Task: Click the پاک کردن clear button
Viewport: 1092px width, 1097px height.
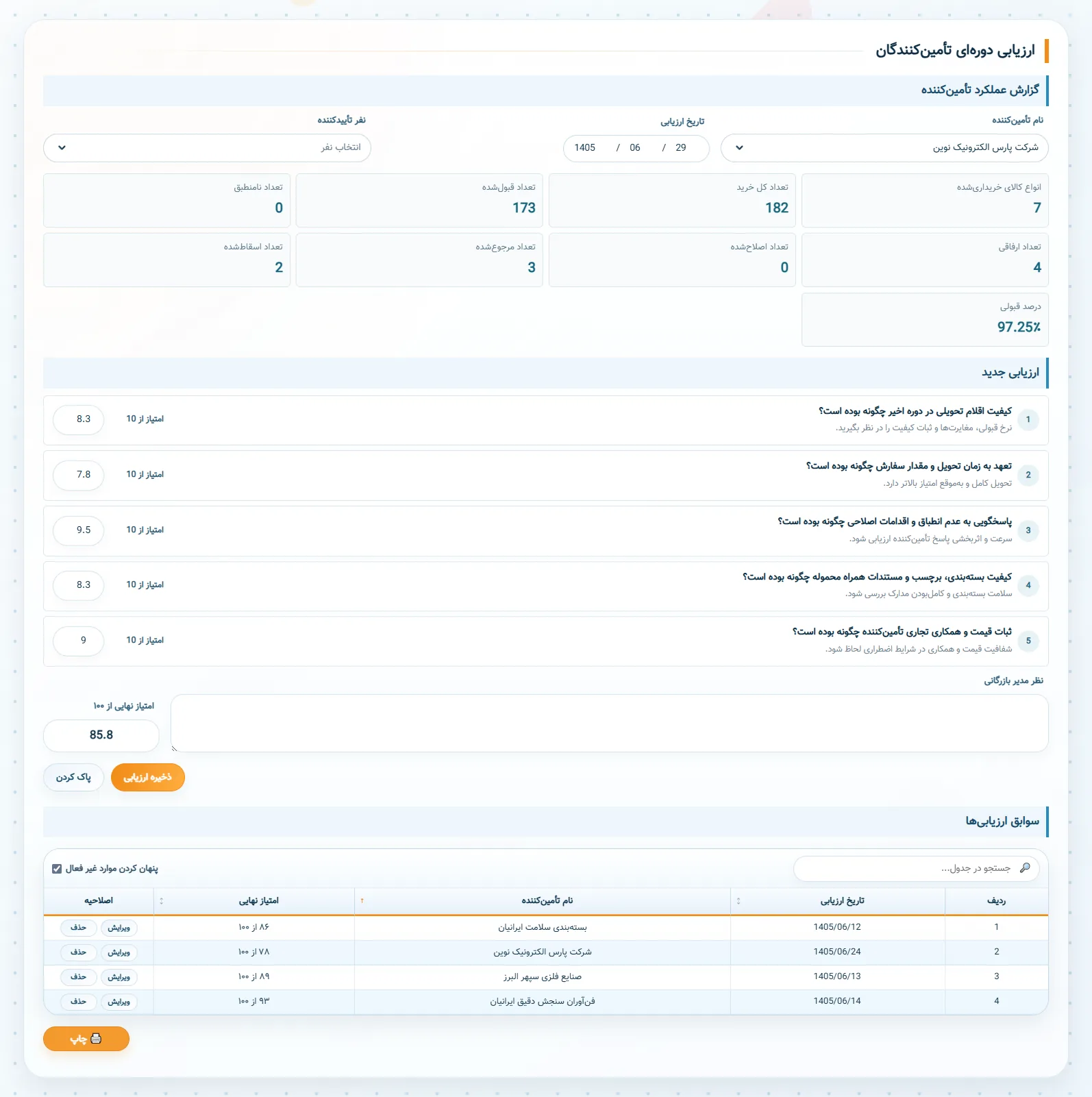Action: tap(73, 778)
